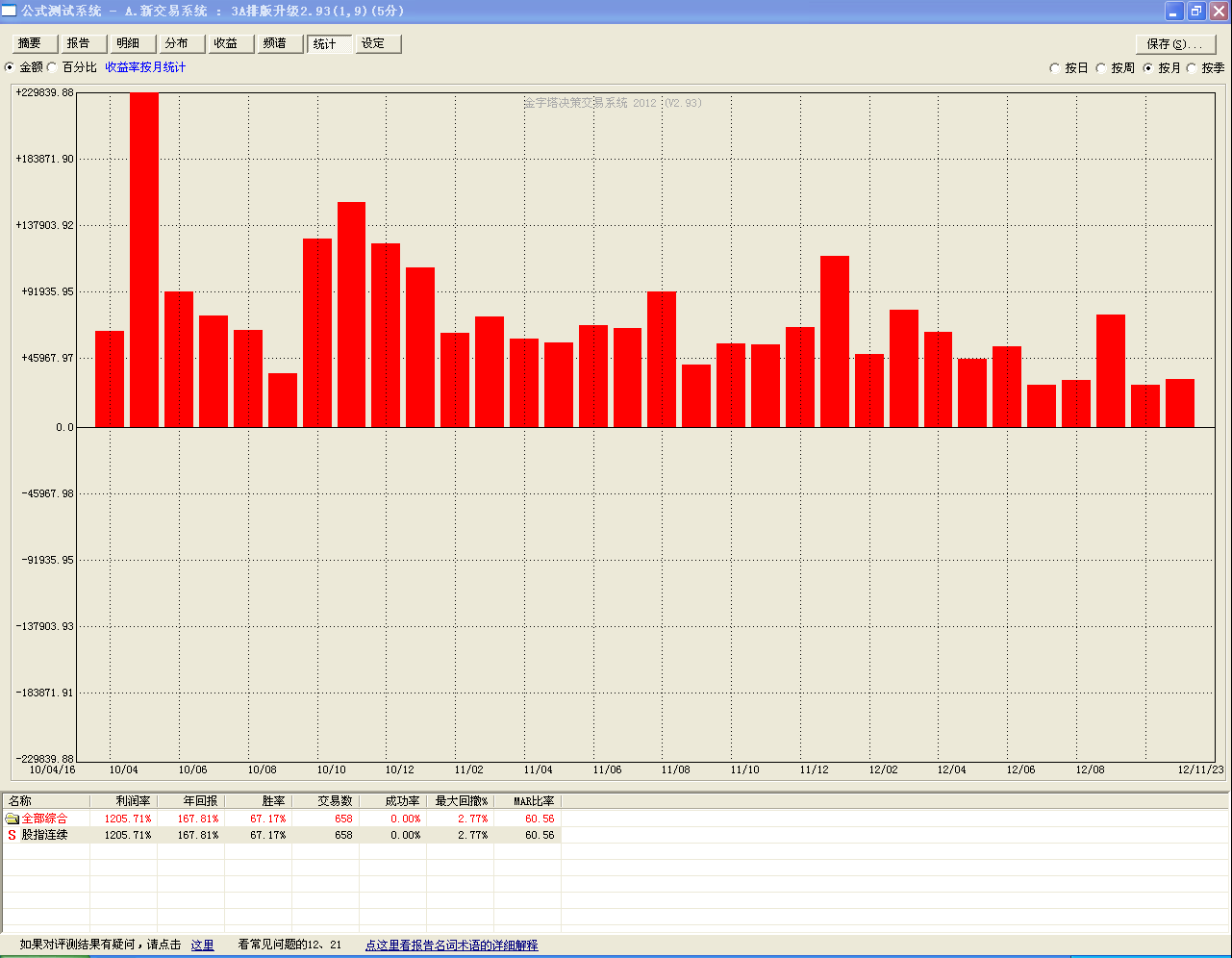Switch to the 频谱 tab
Viewport: 1232px width, 958px height.
280,43
